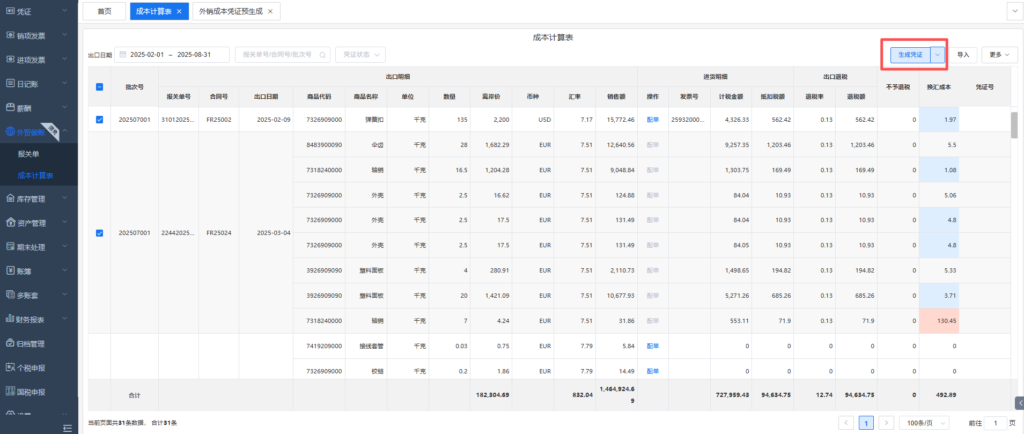Screen dimensions: 1024x434
Task: Switch to the 首页 tab
Action: click(104, 12)
